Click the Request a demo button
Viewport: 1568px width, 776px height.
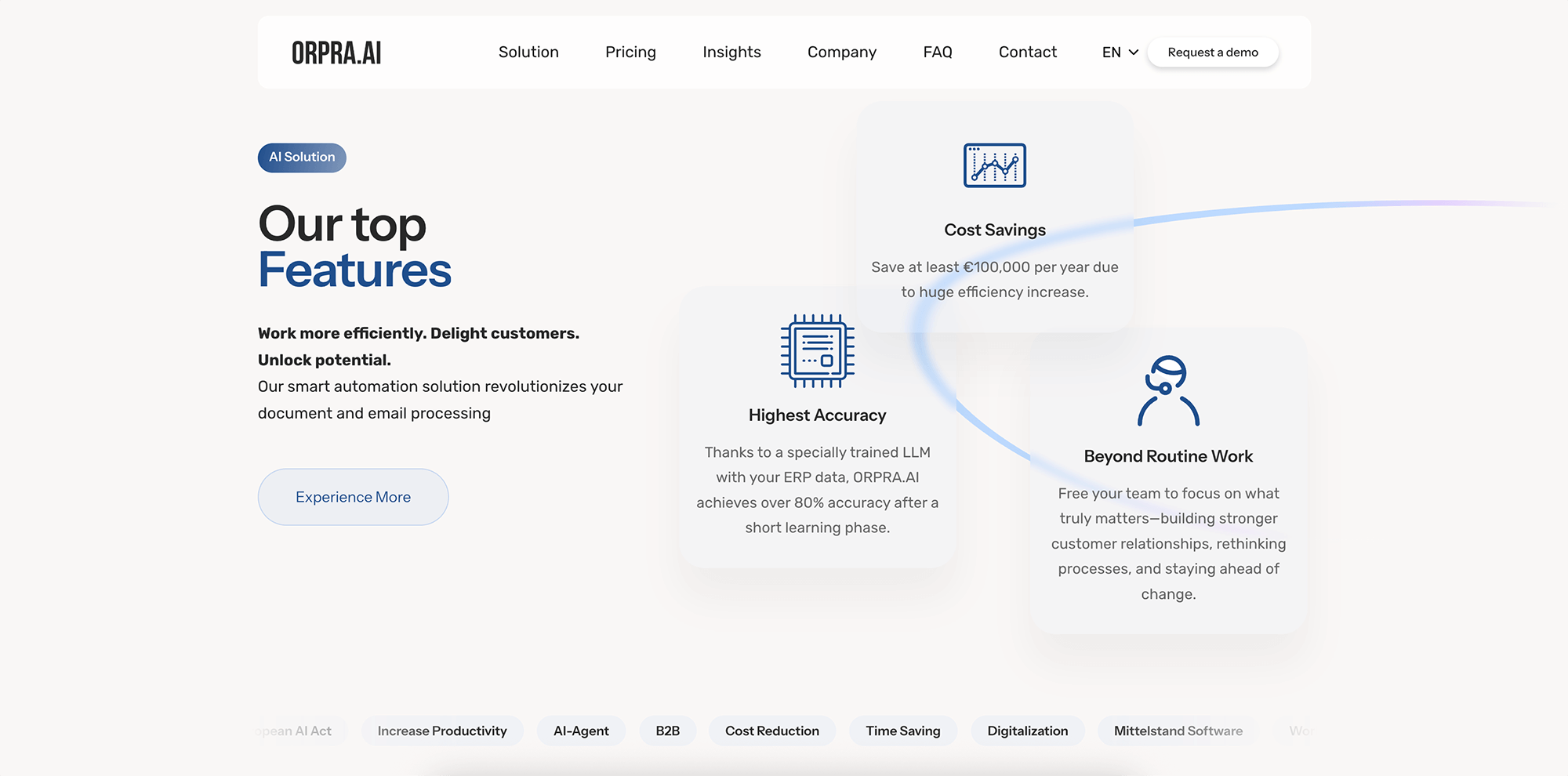coord(1212,52)
